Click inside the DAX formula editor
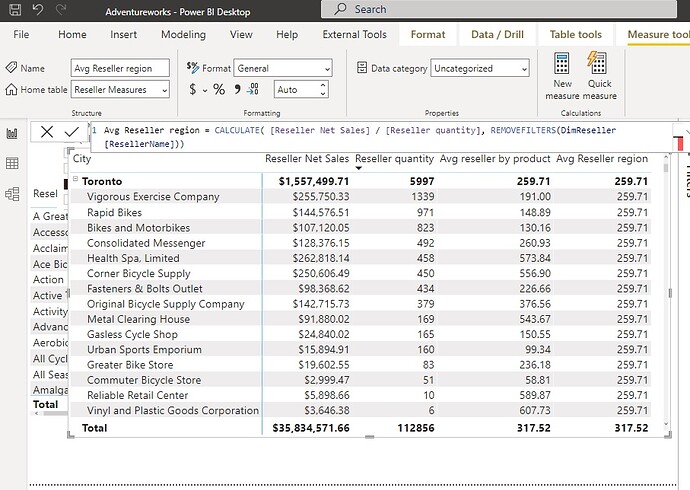This screenshot has height=490, width=690. 381,137
